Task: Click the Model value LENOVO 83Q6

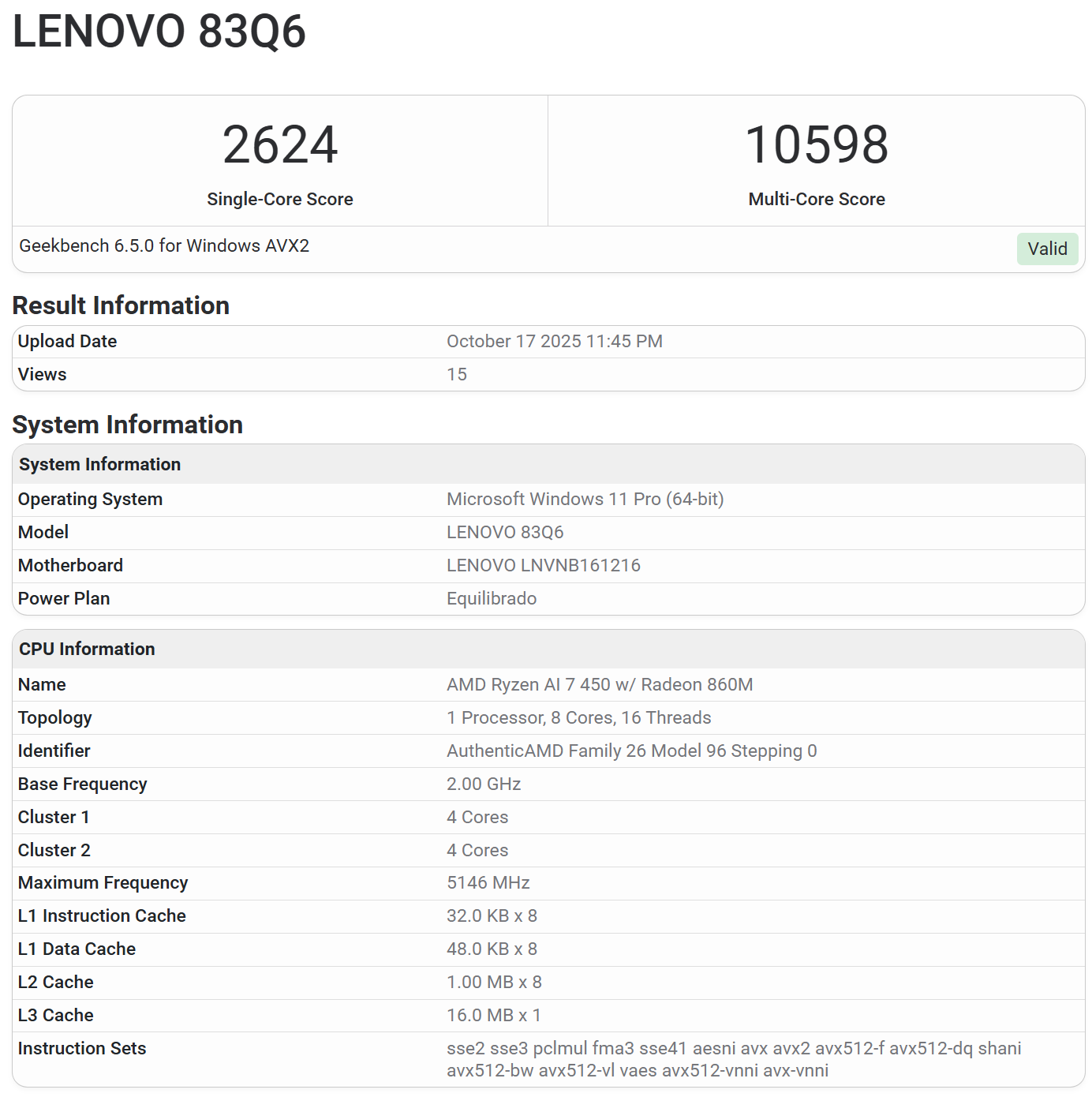Action: pyautogui.click(x=505, y=532)
